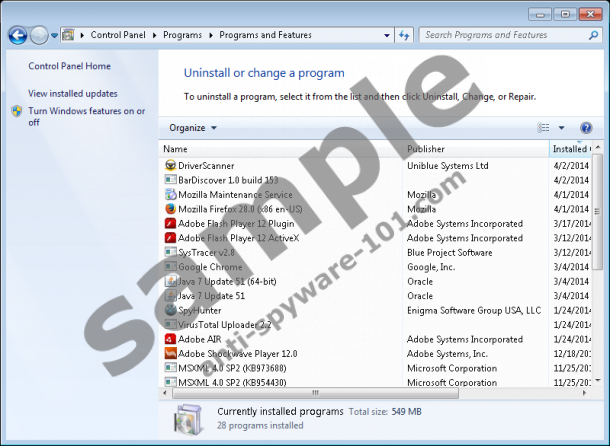
Task: Click the DriverScanner program icon
Action: pyautogui.click(x=170, y=165)
